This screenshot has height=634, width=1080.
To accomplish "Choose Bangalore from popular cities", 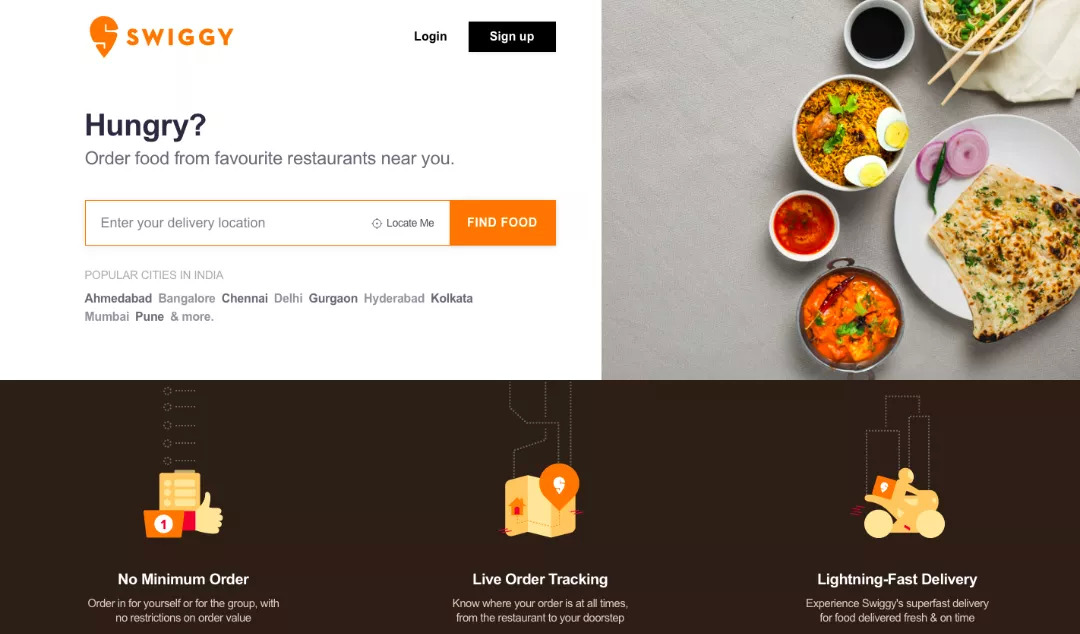I will tap(187, 298).
